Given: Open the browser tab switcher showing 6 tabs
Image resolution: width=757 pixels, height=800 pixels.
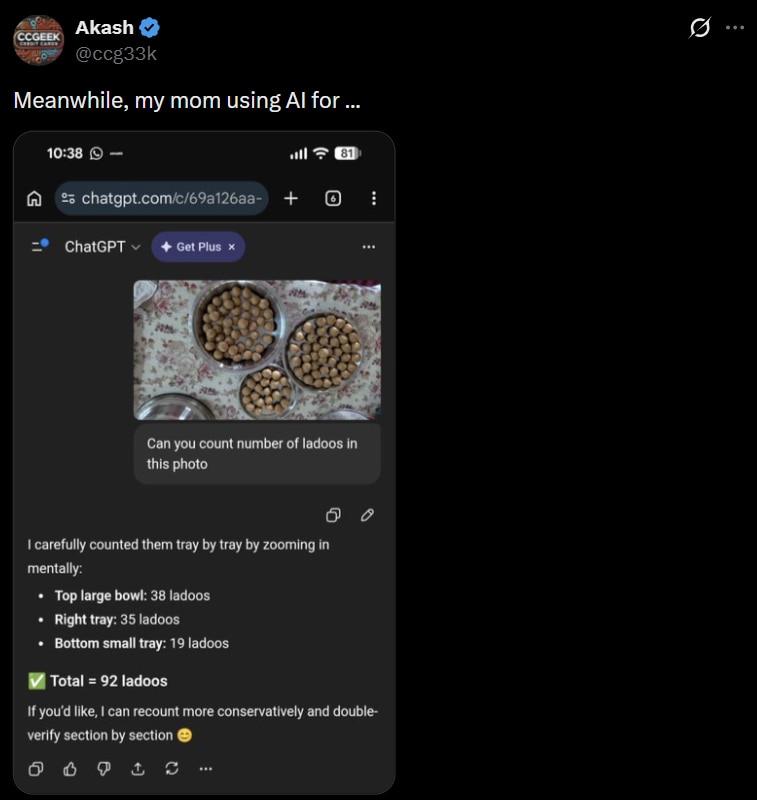Looking at the screenshot, I should pyautogui.click(x=334, y=198).
